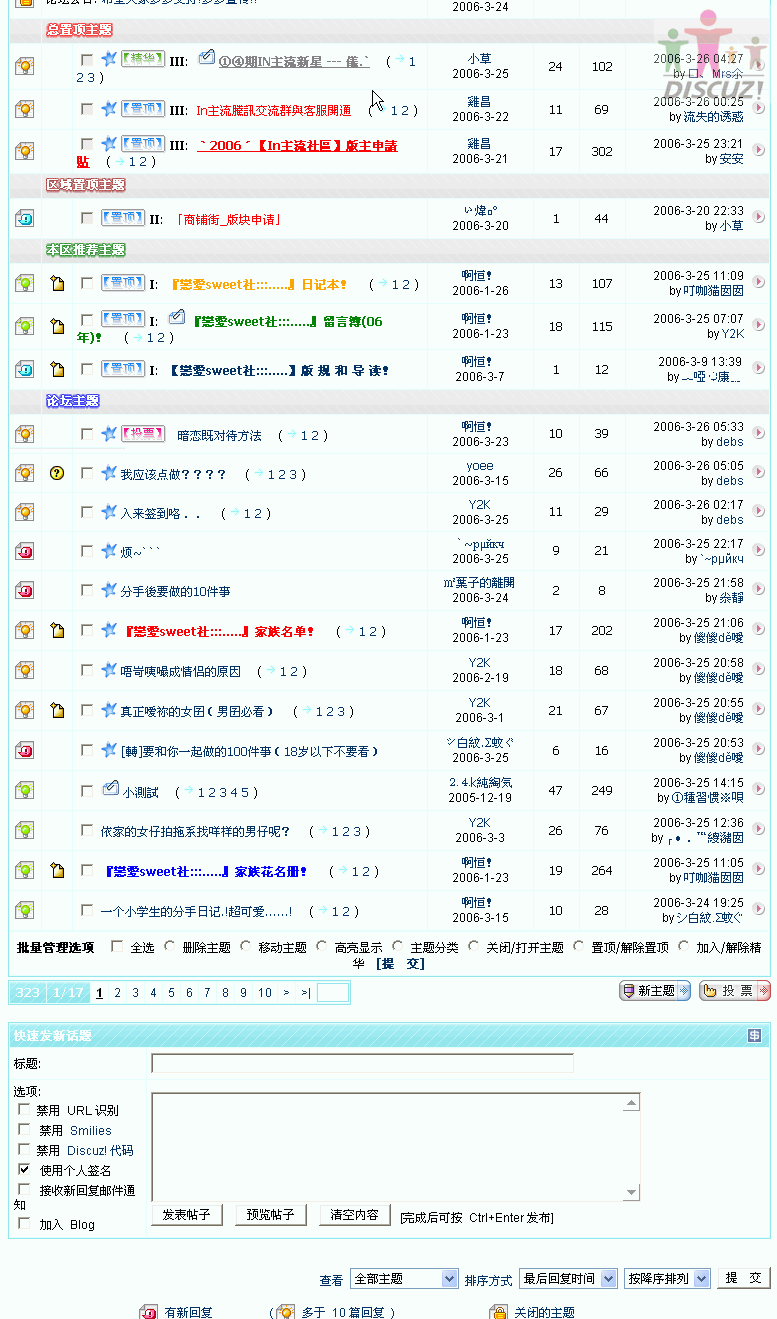
Task: Click the page jump input box
Action: pos(333,993)
